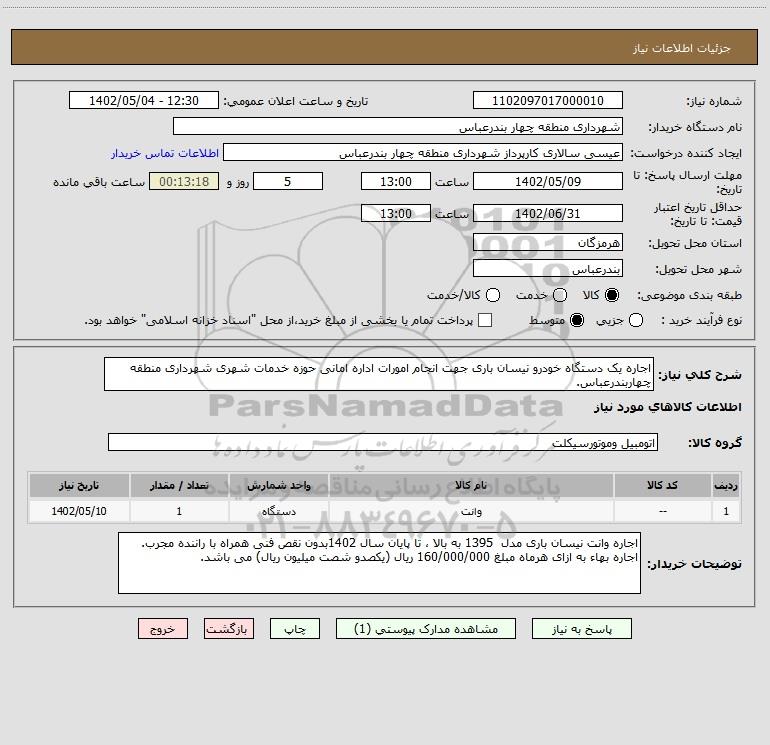Image resolution: width=770 pixels, height=745 pixels.
Task: Click the validity time field beside 1402/06/31
Action: tap(396, 213)
